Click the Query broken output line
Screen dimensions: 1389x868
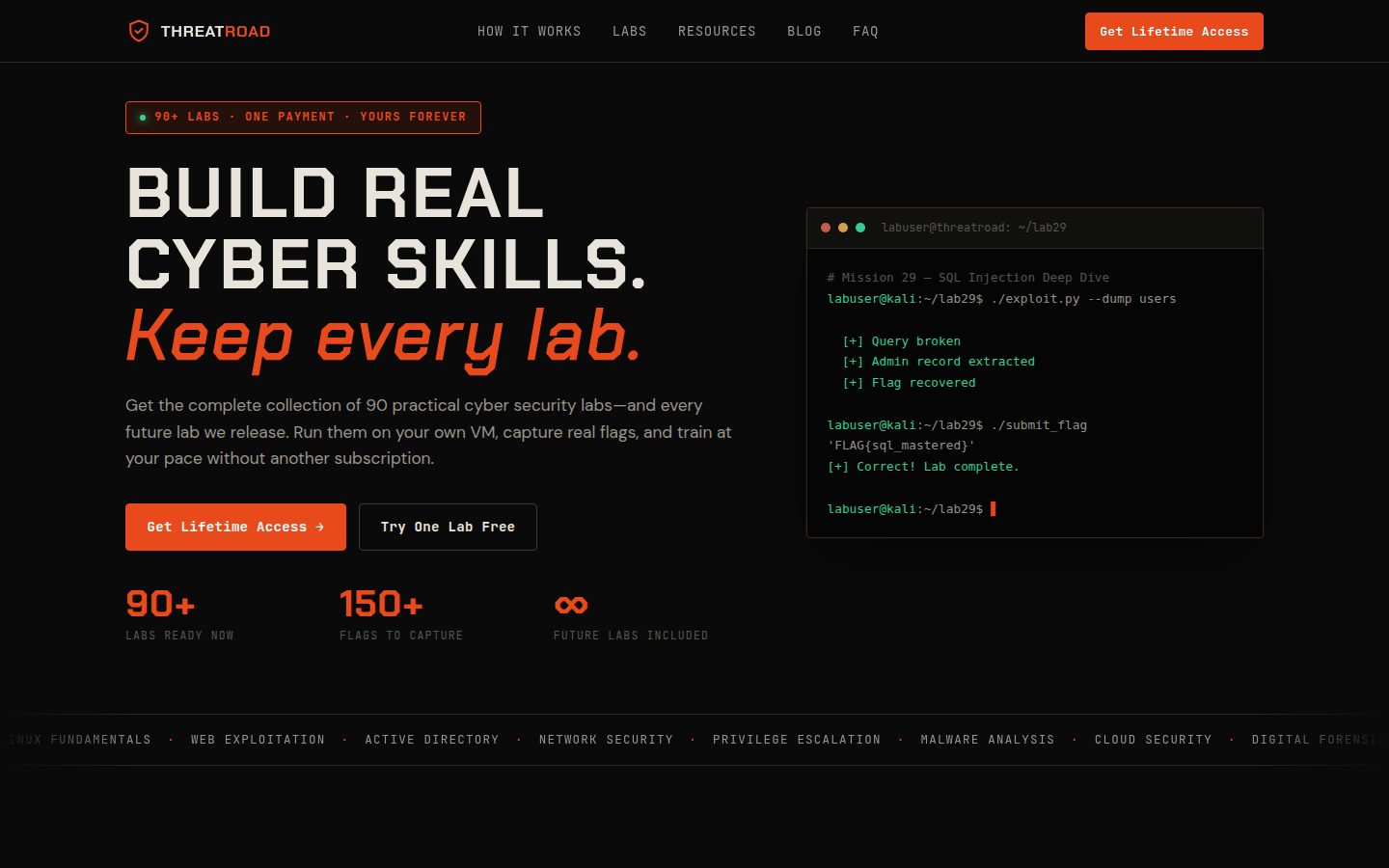pos(901,341)
